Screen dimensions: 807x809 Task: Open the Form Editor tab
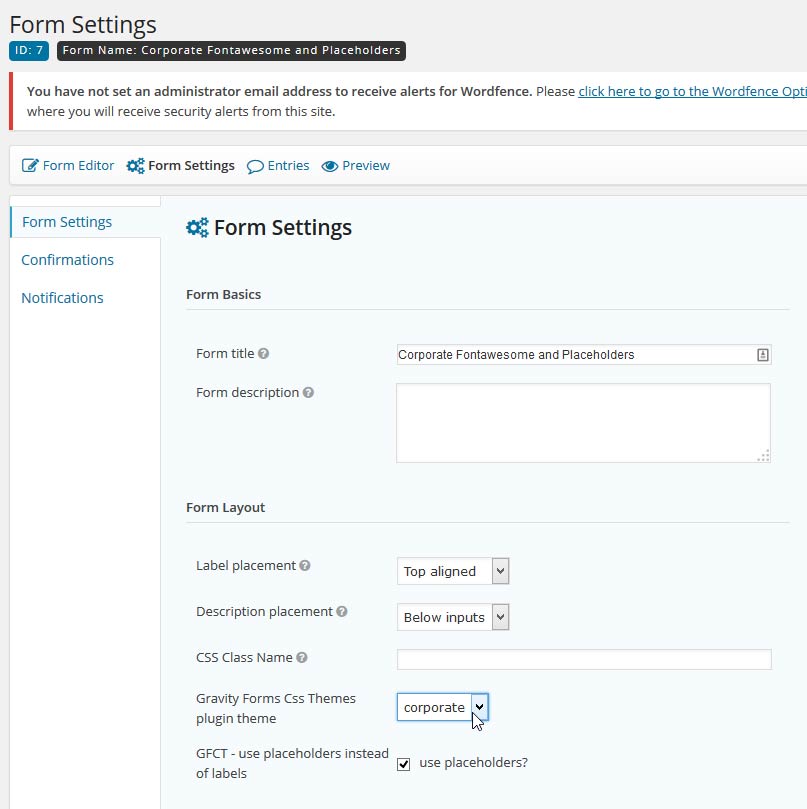[68, 166]
